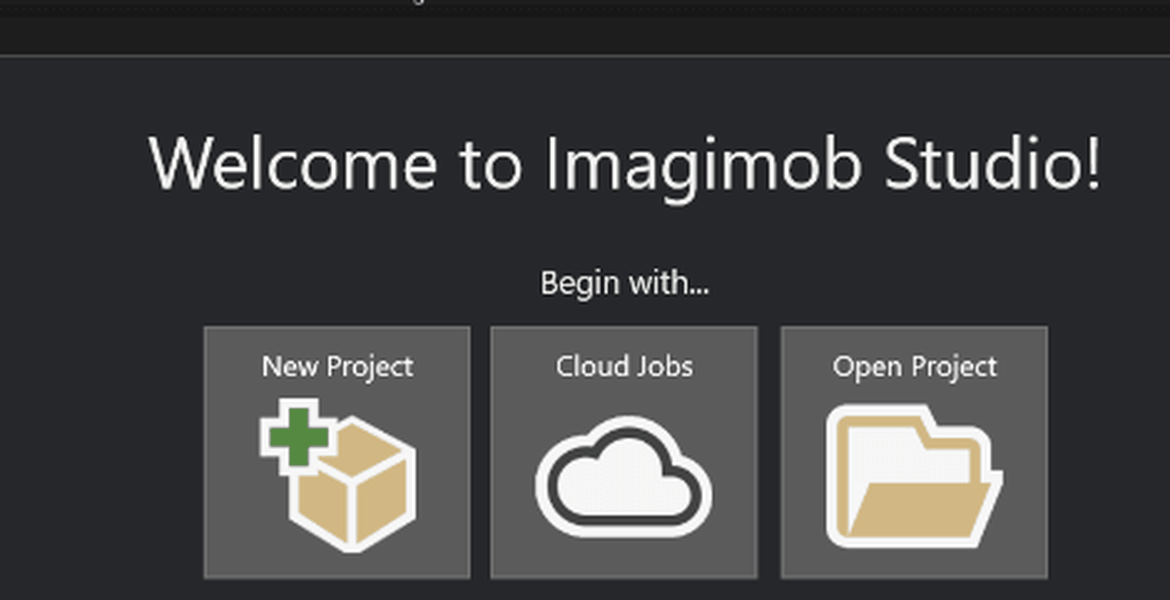Open the Cloud Jobs tile
Viewport: 1170px width, 600px height.
click(x=624, y=452)
